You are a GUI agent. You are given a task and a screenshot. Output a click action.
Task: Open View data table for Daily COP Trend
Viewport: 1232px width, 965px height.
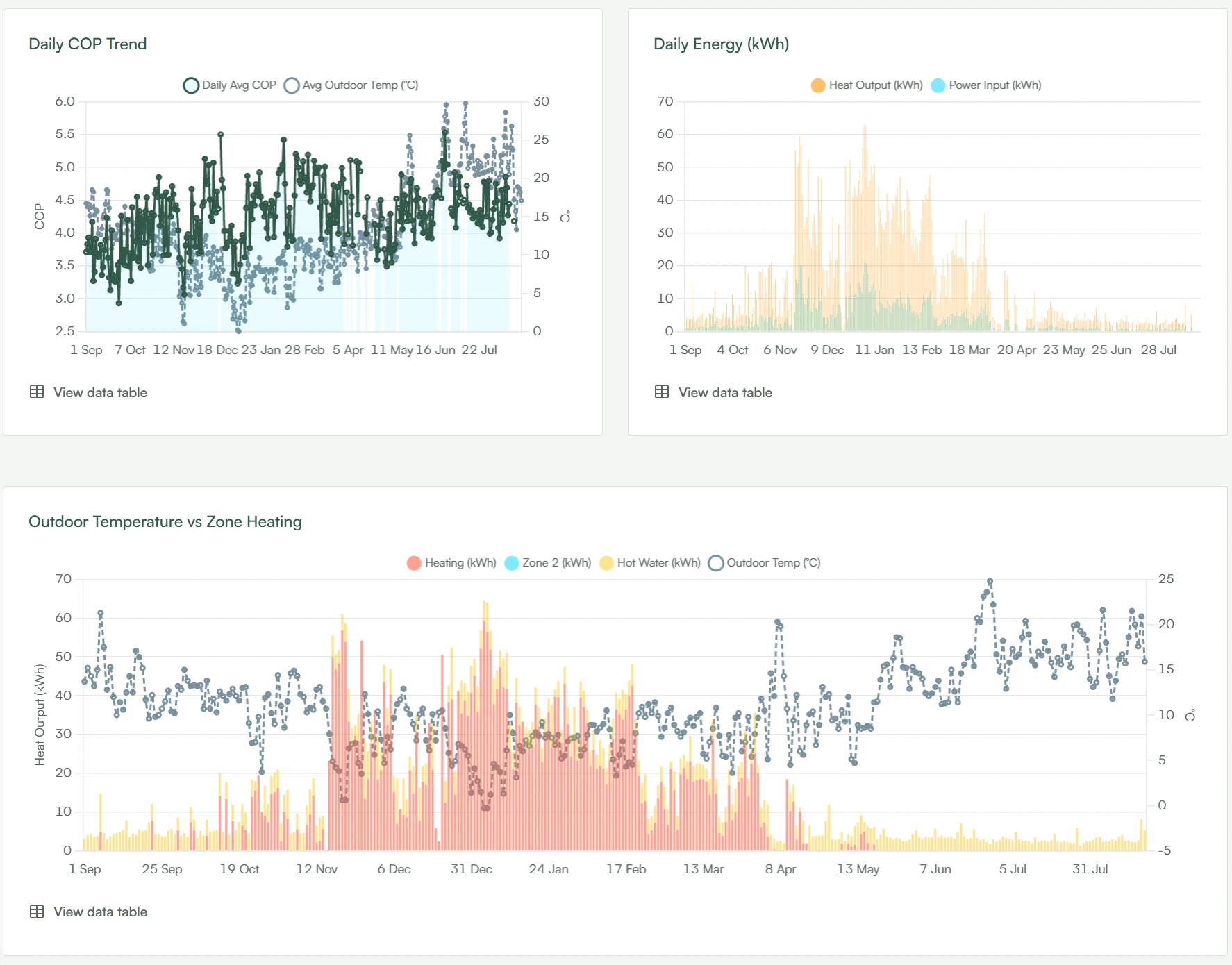coord(100,392)
